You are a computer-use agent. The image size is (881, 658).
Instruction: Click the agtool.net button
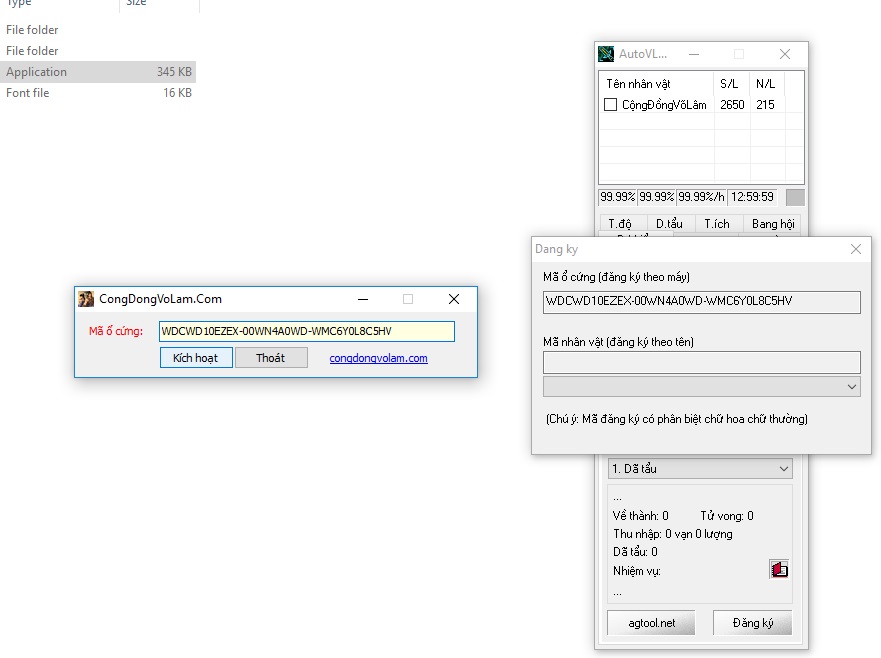click(x=652, y=623)
